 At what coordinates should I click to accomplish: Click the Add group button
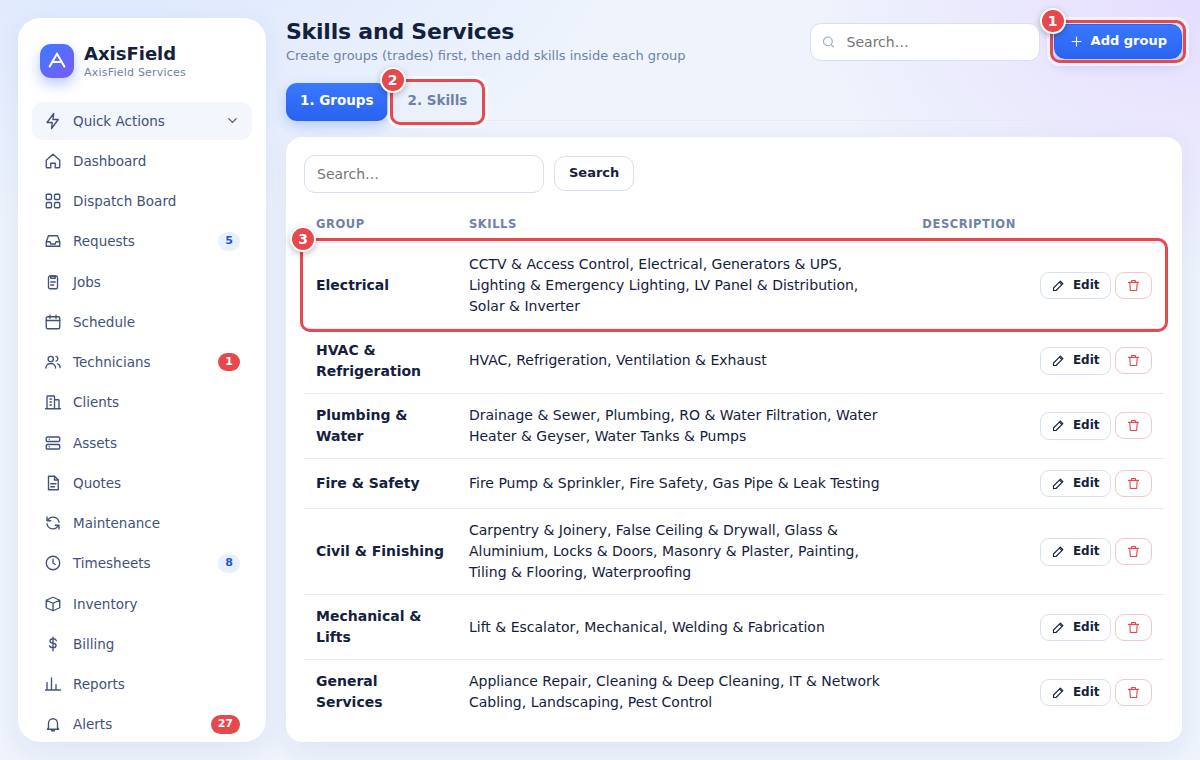[x=1118, y=41]
